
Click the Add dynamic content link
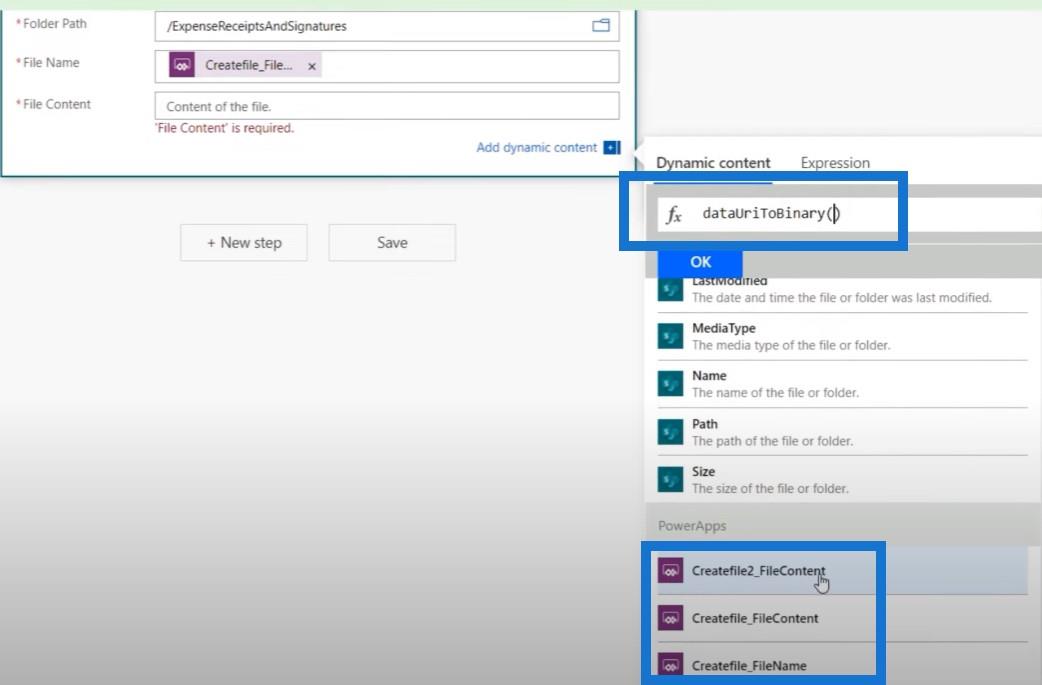536,147
